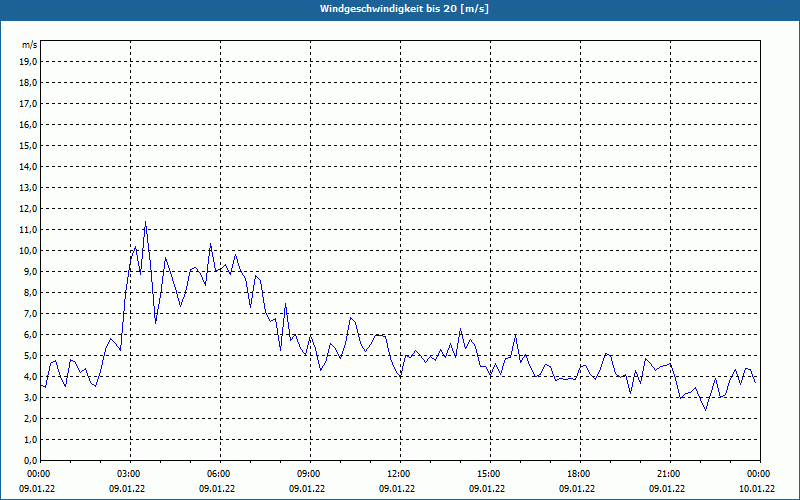Click the "15,0" y-axis value
This screenshot has width=800, height=500.
click(28, 145)
